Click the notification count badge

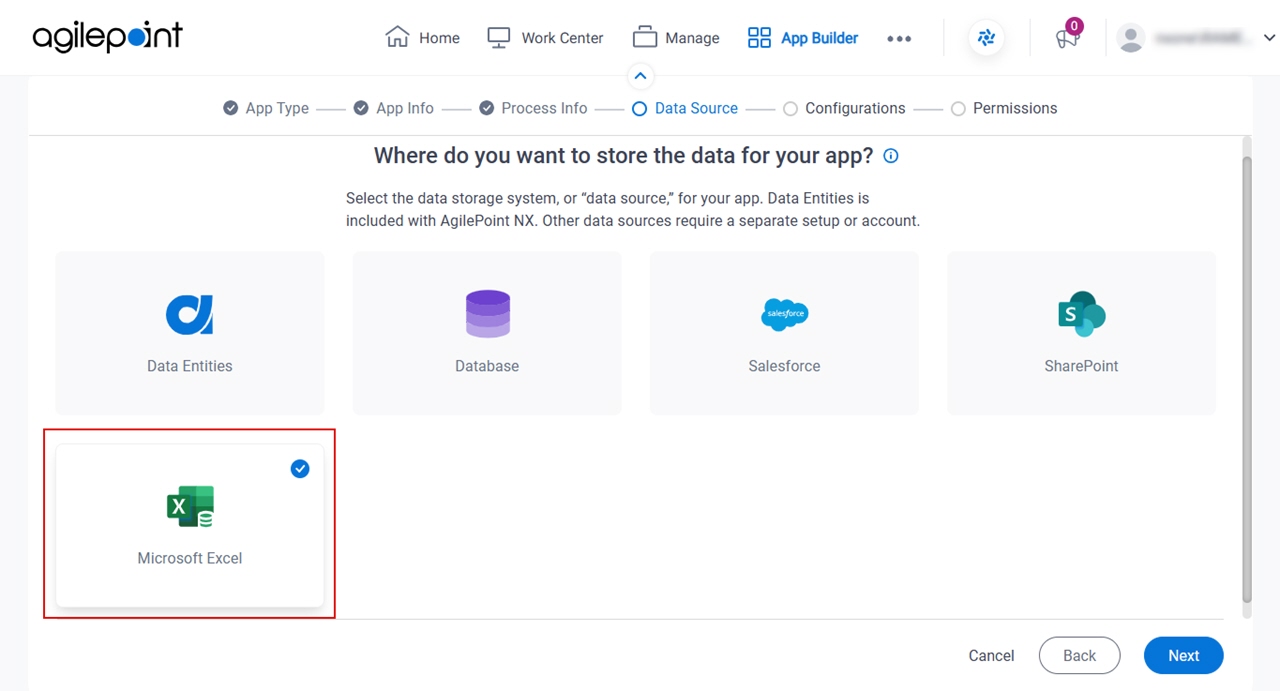[x=1074, y=26]
